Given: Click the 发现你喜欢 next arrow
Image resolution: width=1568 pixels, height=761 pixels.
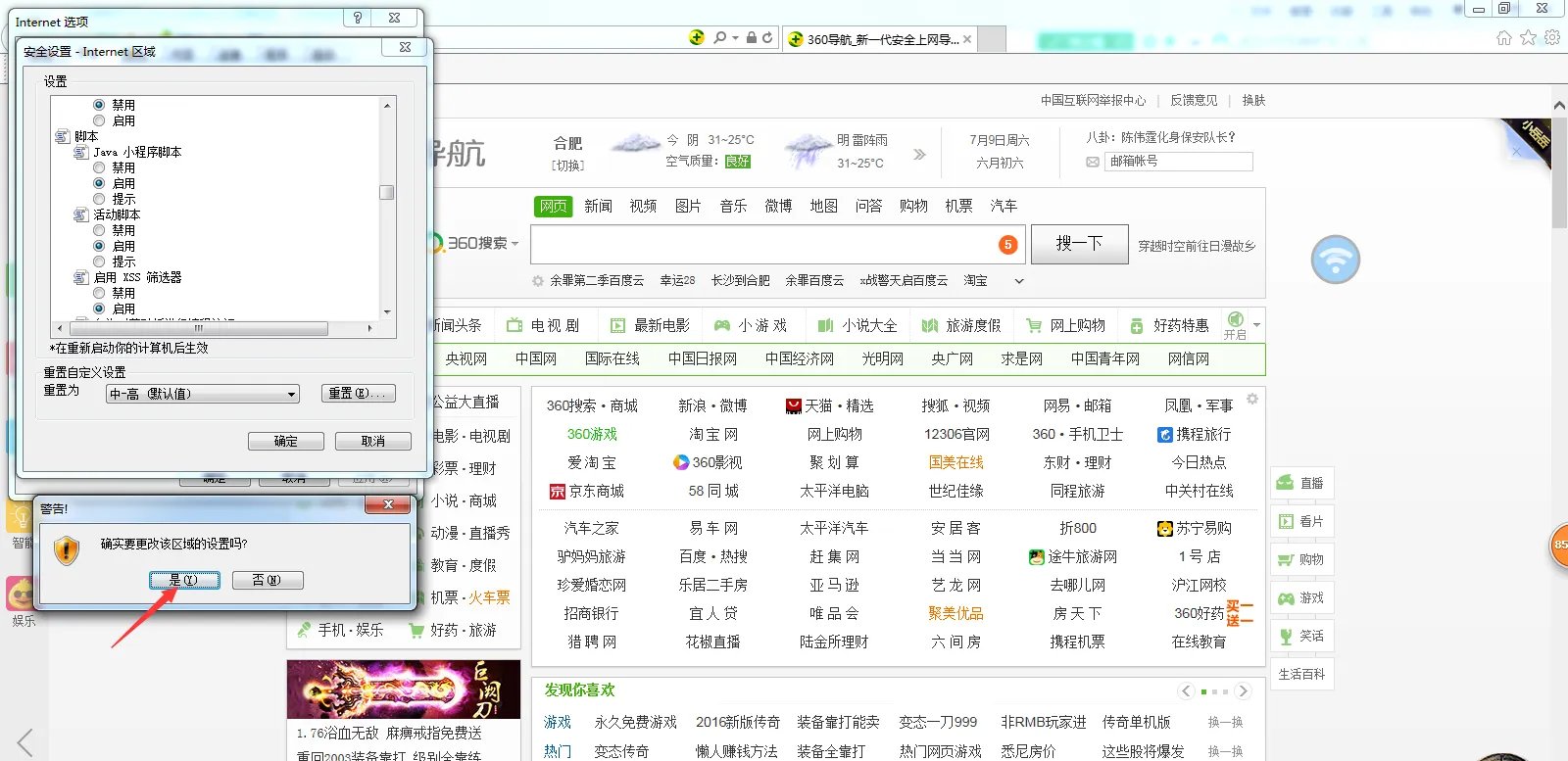Looking at the screenshot, I should pyautogui.click(x=1243, y=691).
